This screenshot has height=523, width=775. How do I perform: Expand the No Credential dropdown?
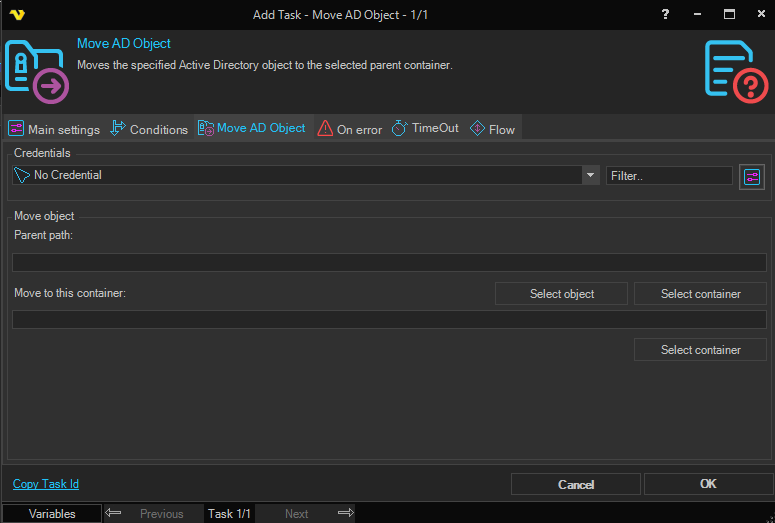click(x=590, y=175)
